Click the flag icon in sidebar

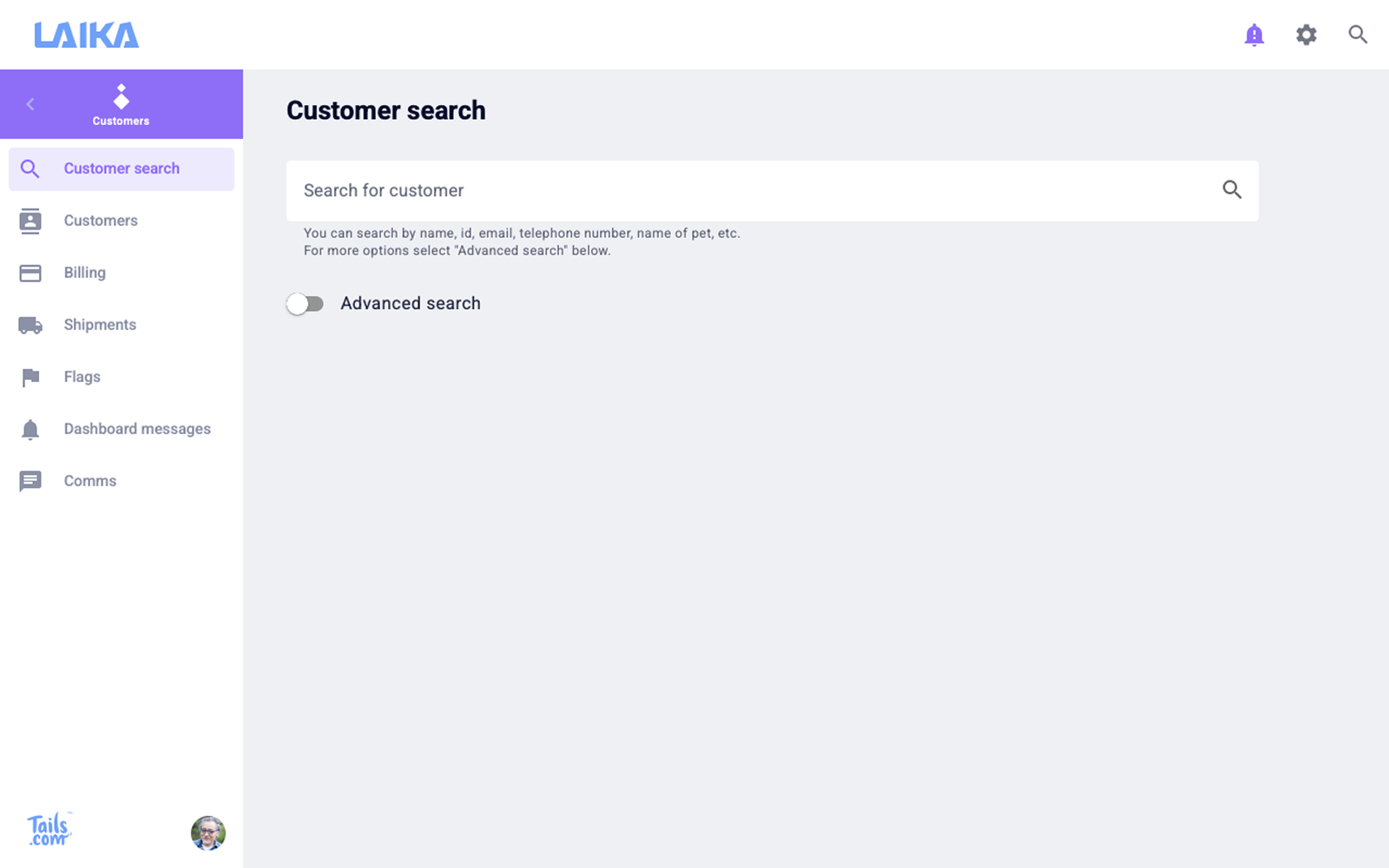(30, 378)
